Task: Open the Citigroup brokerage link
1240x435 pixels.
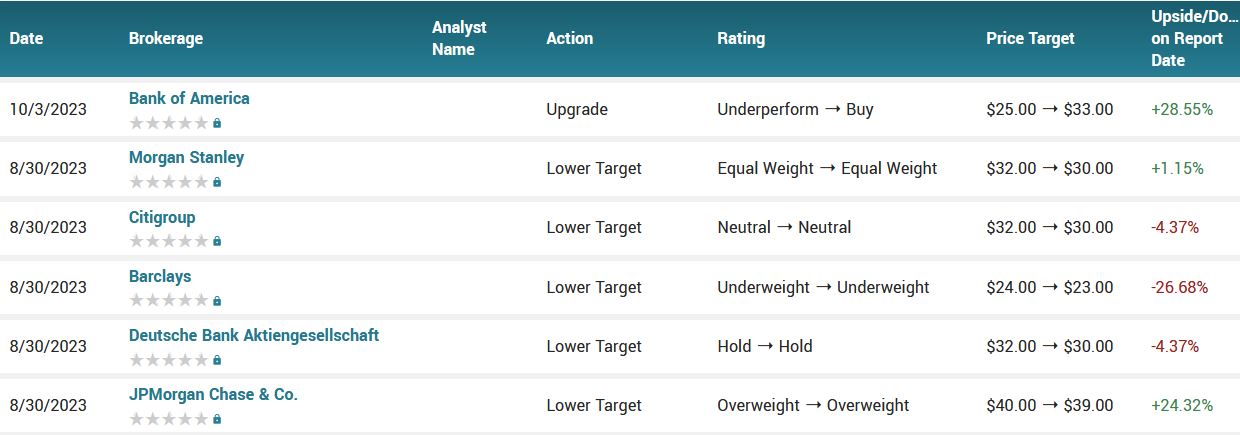Action: click(162, 217)
